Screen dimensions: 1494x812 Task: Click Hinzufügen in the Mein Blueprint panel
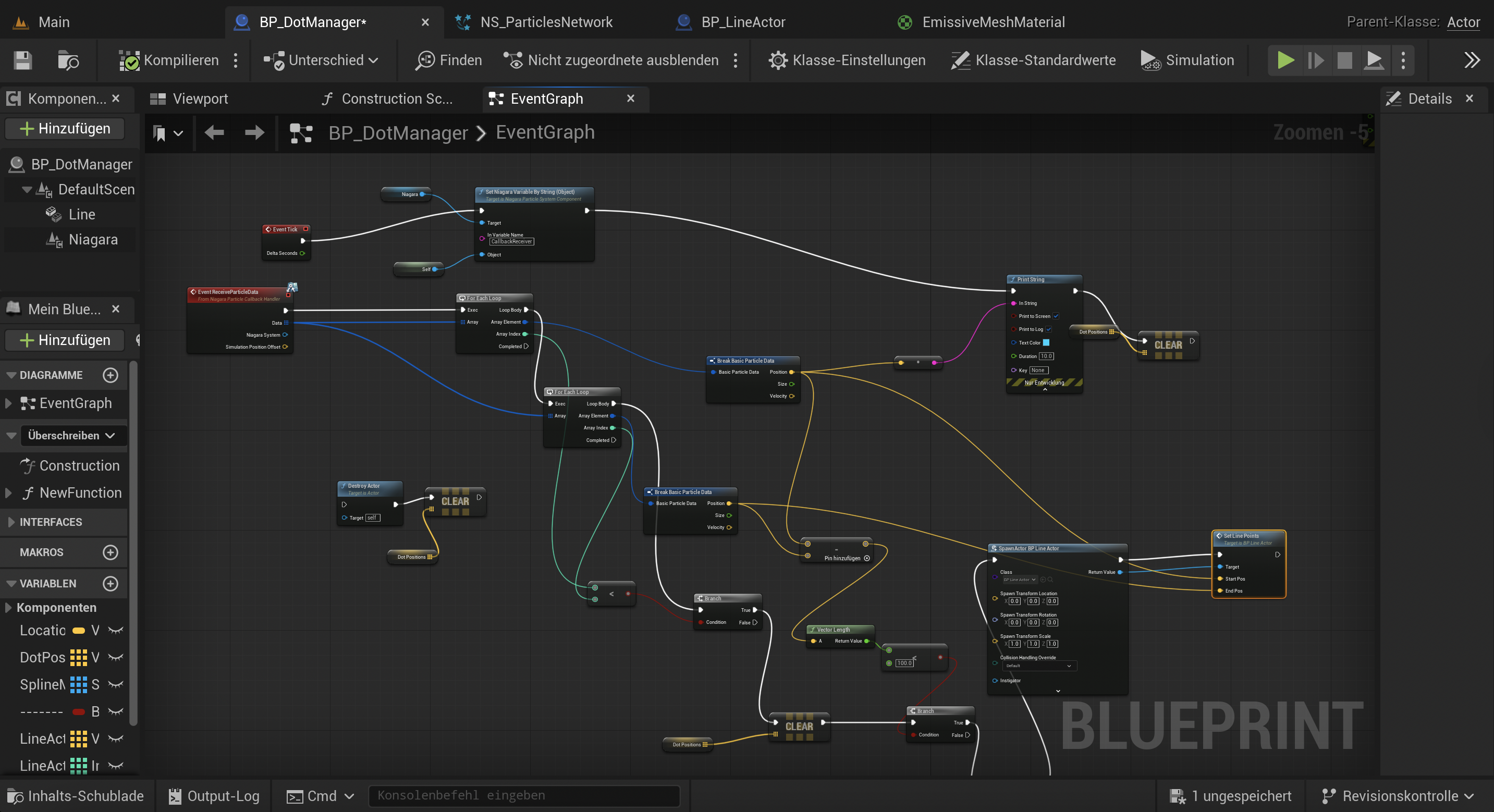[64, 340]
